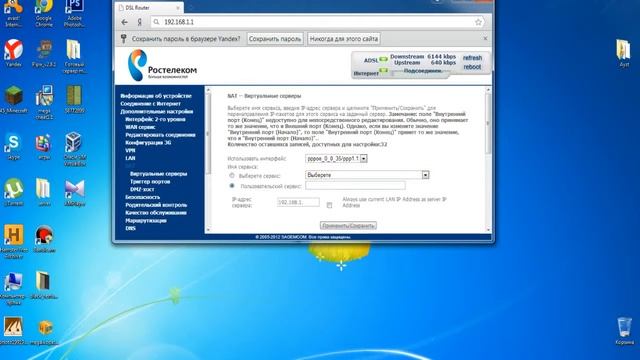Open Parental control in the sidebar

pos(156,205)
